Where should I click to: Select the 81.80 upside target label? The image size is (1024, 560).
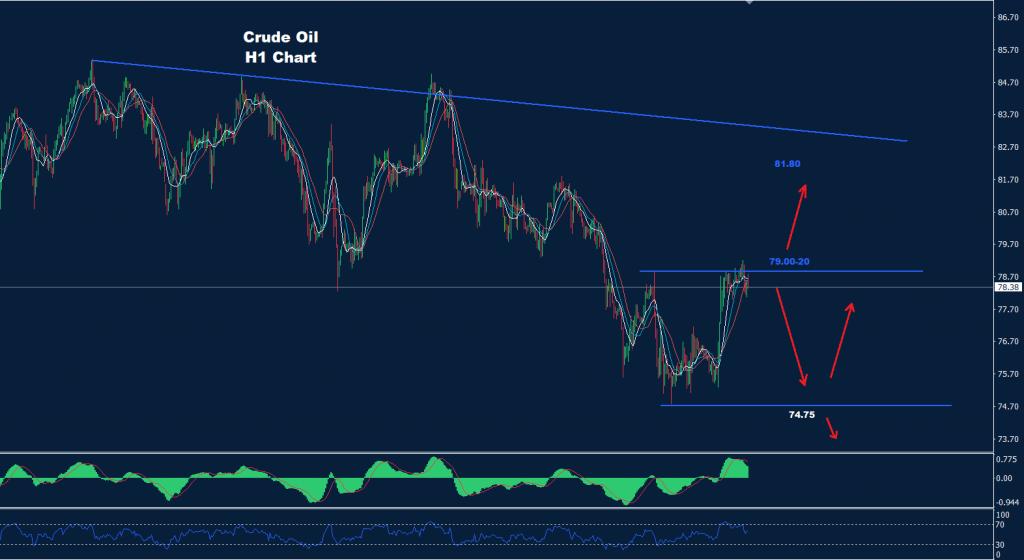point(787,164)
